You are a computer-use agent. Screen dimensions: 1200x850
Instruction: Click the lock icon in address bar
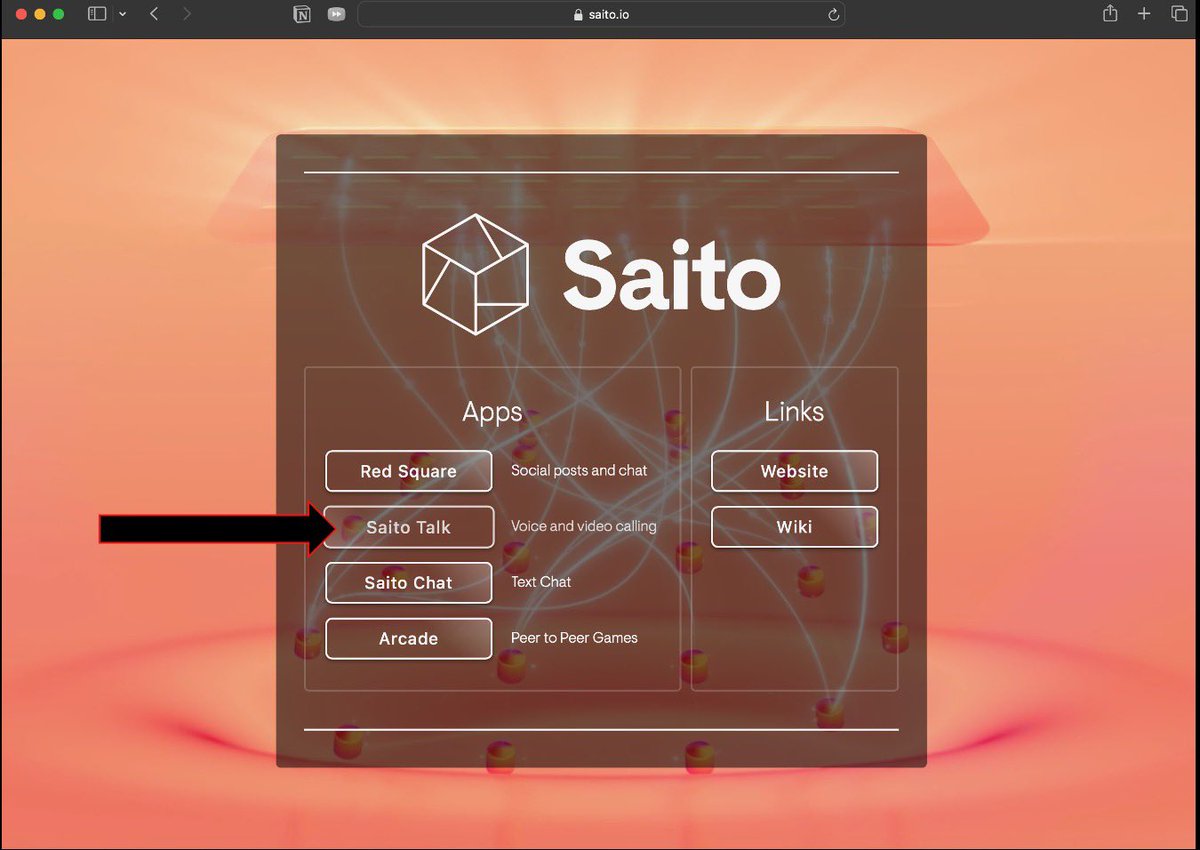[578, 15]
